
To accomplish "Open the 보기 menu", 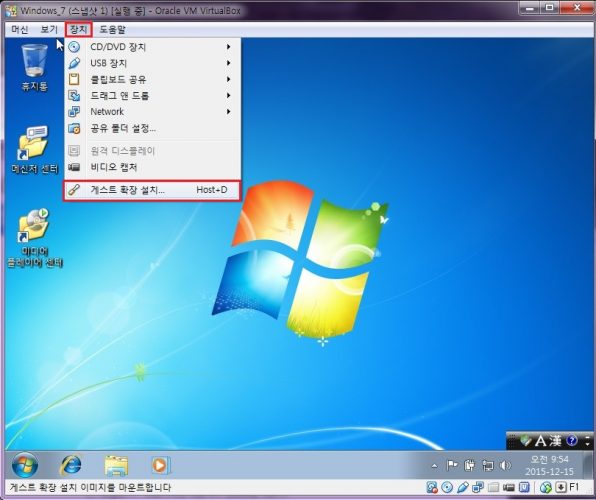I will 49,29.
